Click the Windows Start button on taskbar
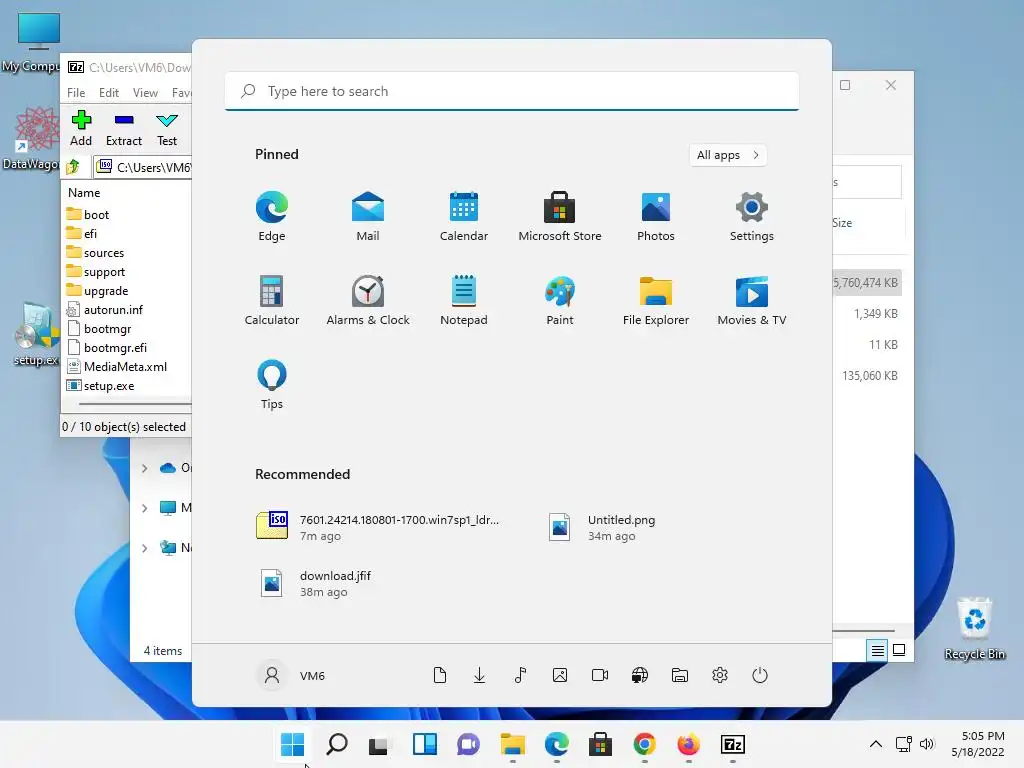 coord(292,744)
